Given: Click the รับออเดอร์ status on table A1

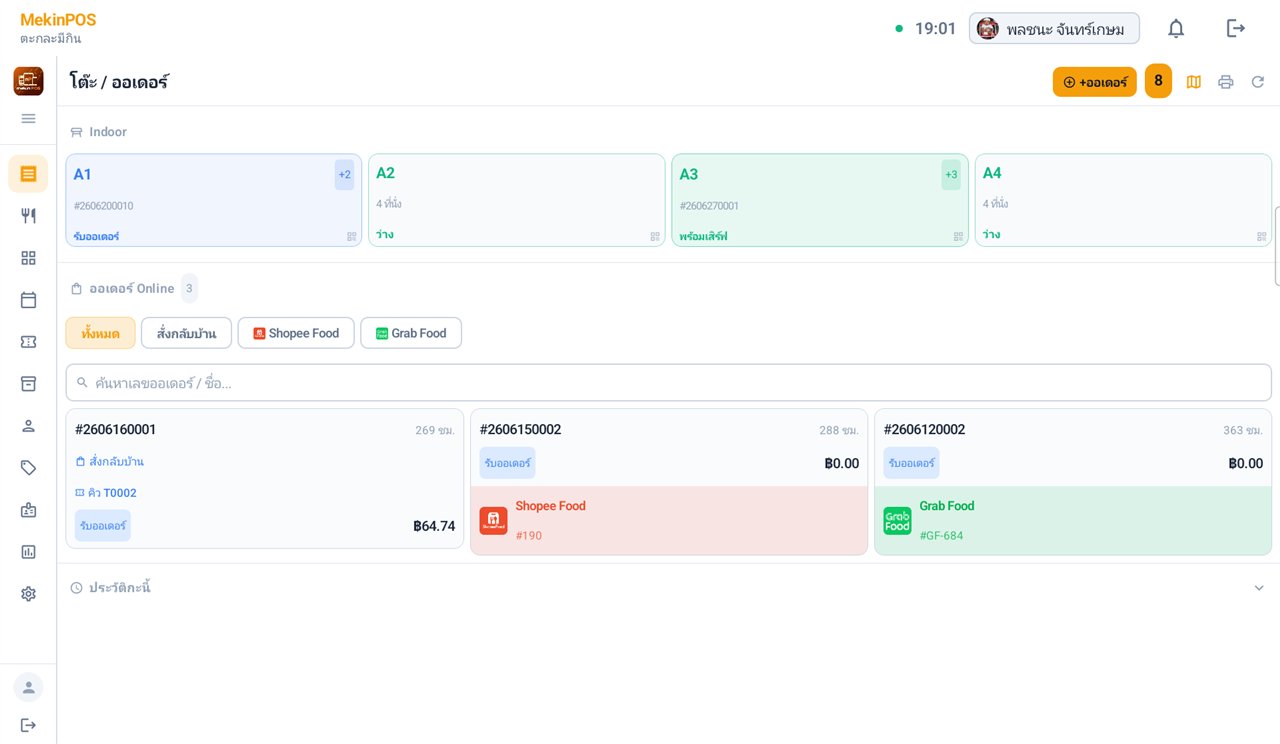Looking at the screenshot, I should point(96,237).
